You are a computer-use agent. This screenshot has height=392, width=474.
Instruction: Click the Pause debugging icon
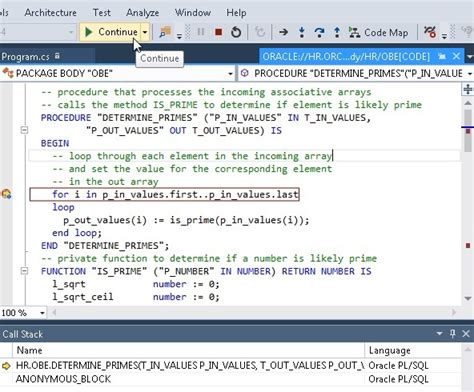[x=201, y=32]
